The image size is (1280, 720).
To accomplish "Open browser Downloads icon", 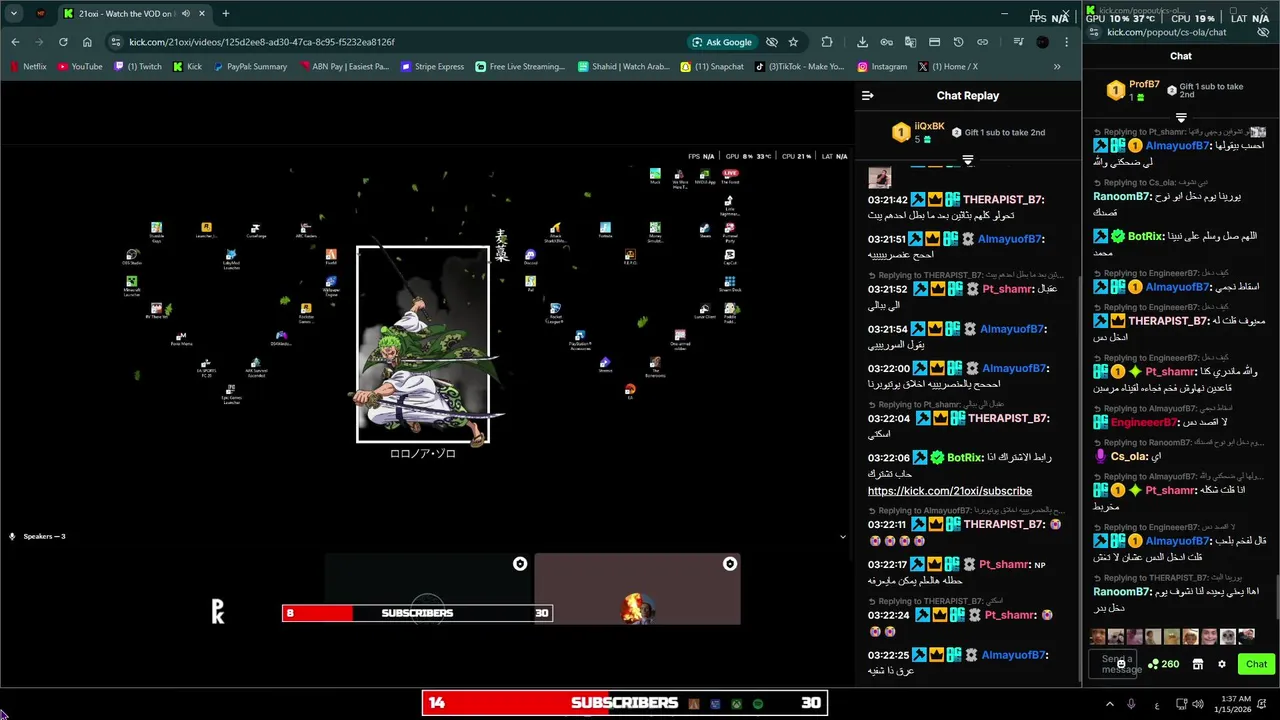I will coord(862,42).
